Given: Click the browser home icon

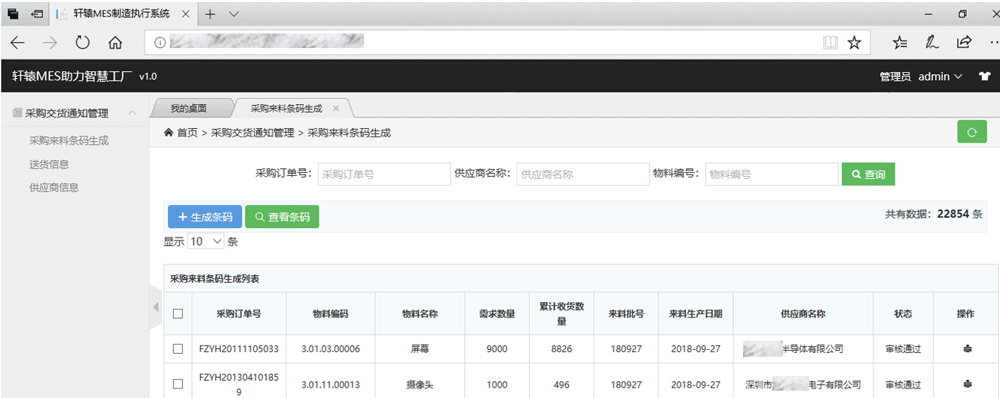Looking at the screenshot, I should (x=115, y=43).
